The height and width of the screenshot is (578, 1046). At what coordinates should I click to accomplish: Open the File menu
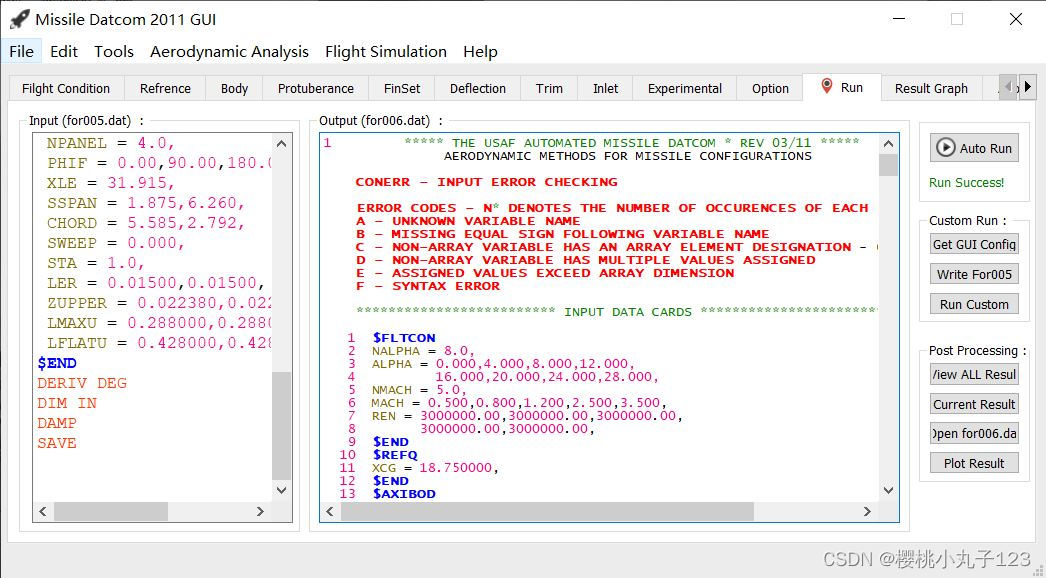(21, 51)
